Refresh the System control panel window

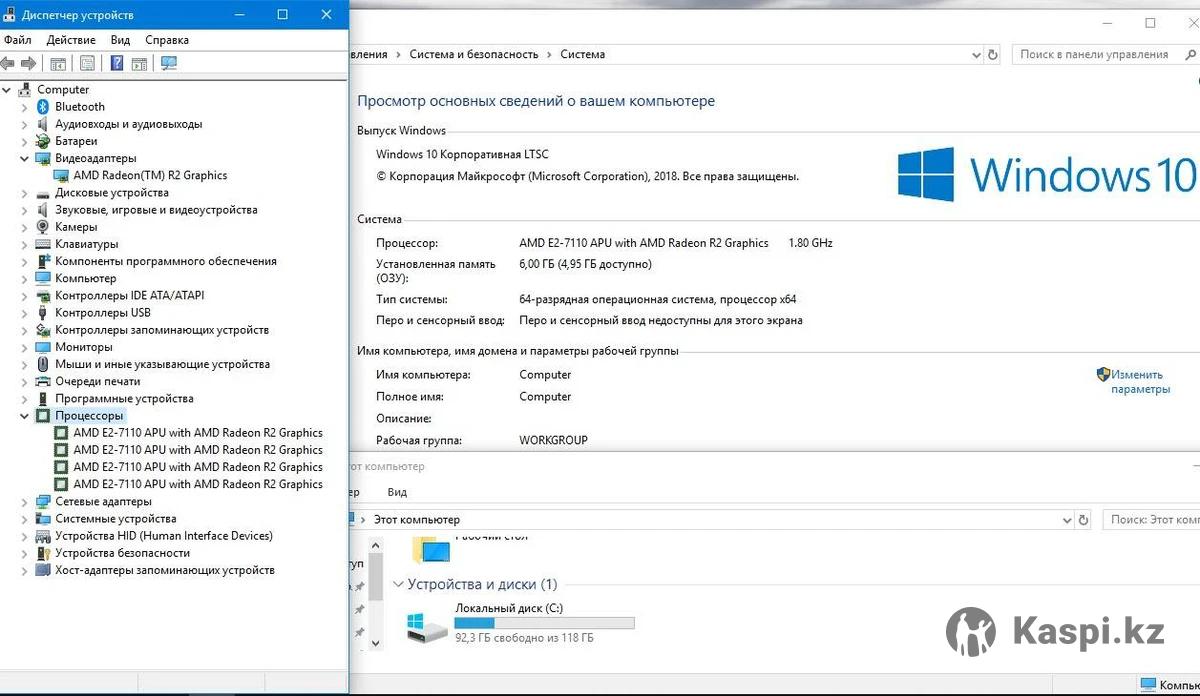click(991, 55)
